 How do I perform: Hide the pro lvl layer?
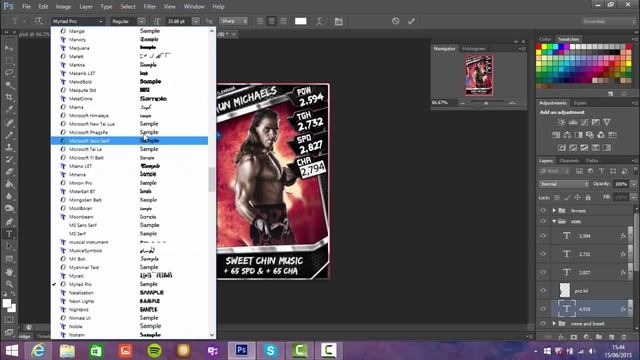[543, 291]
